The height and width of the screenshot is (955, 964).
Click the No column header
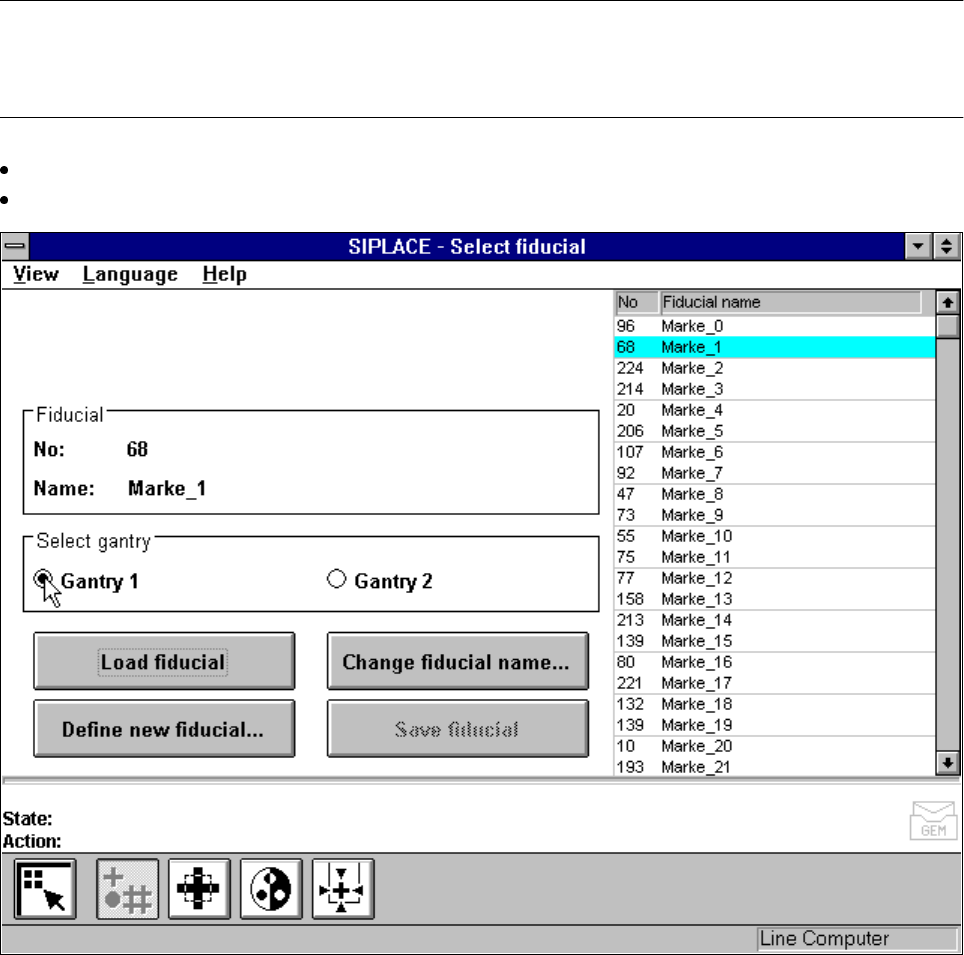[x=637, y=303]
